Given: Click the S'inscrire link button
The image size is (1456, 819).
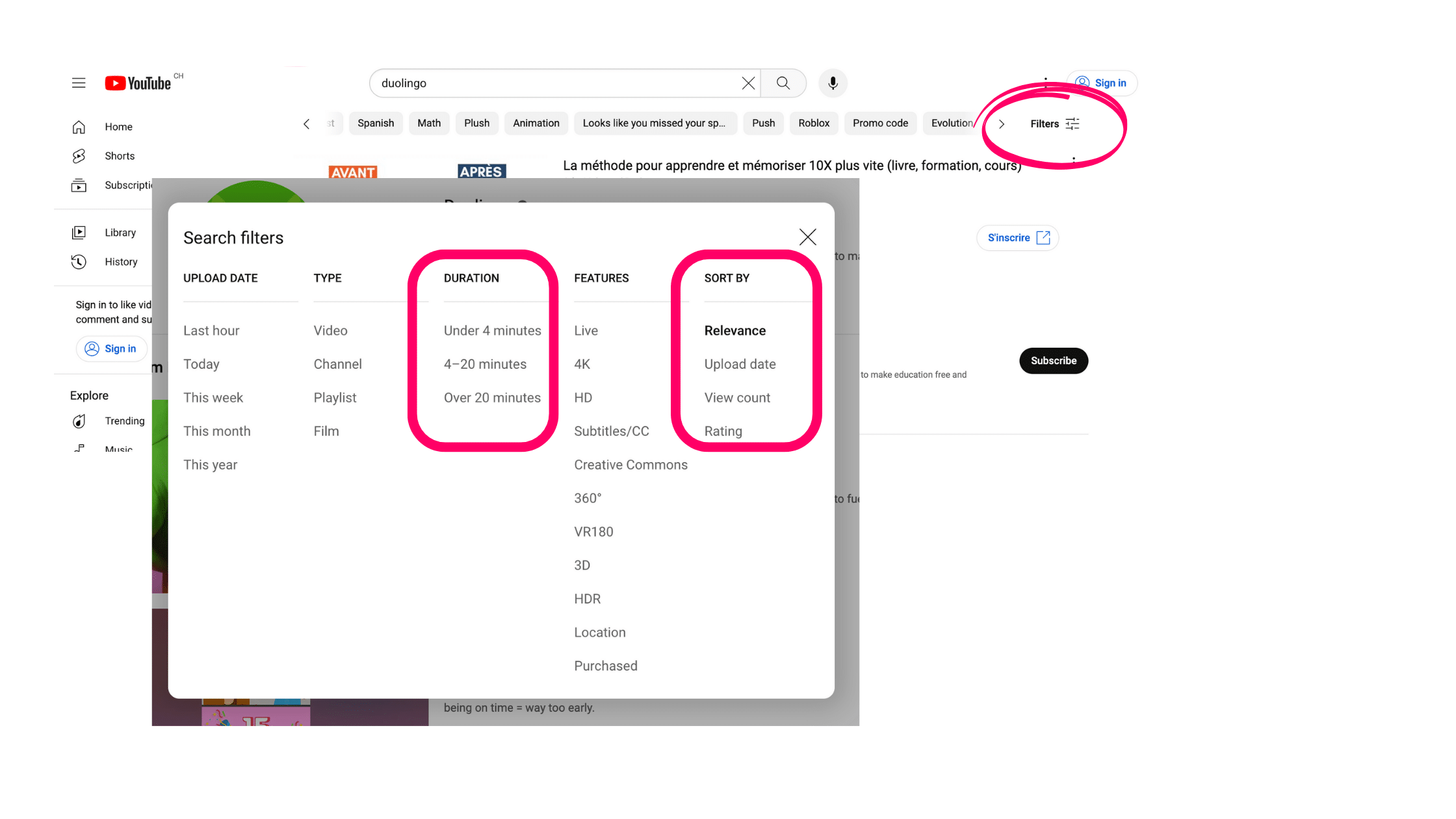Looking at the screenshot, I should pyautogui.click(x=1018, y=238).
